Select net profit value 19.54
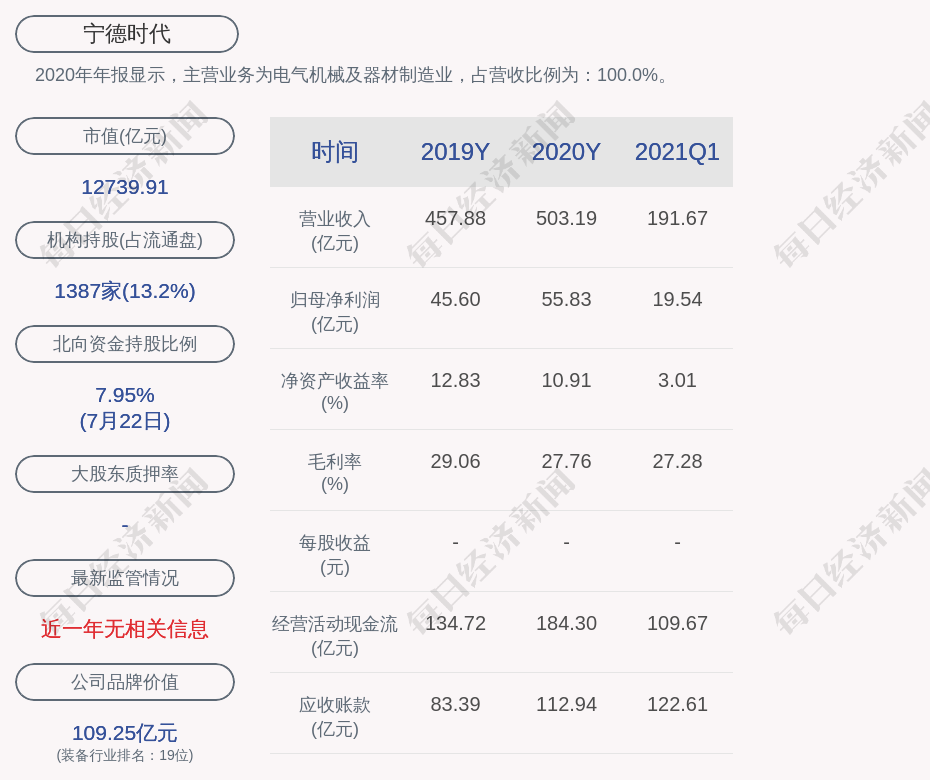 tap(677, 300)
